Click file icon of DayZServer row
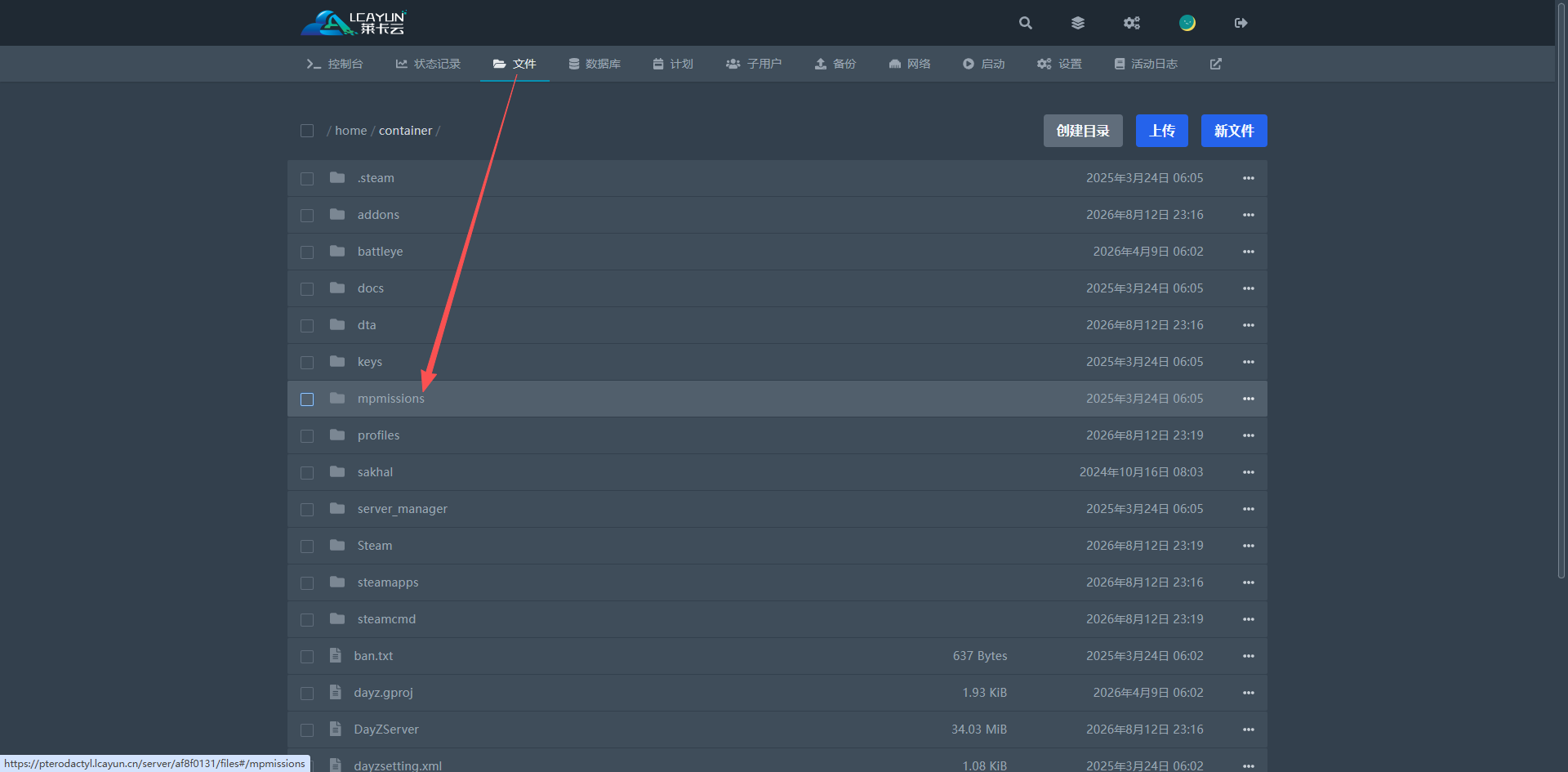 coord(335,729)
